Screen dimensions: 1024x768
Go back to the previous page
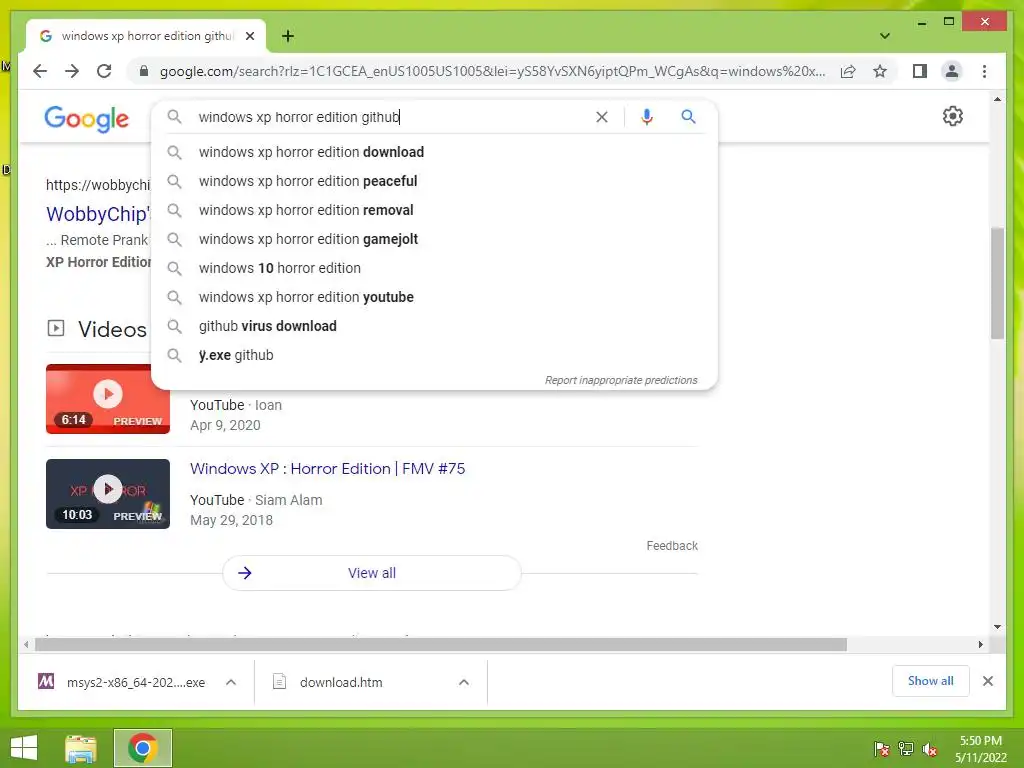pyautogui.click(x=40, y=71)
